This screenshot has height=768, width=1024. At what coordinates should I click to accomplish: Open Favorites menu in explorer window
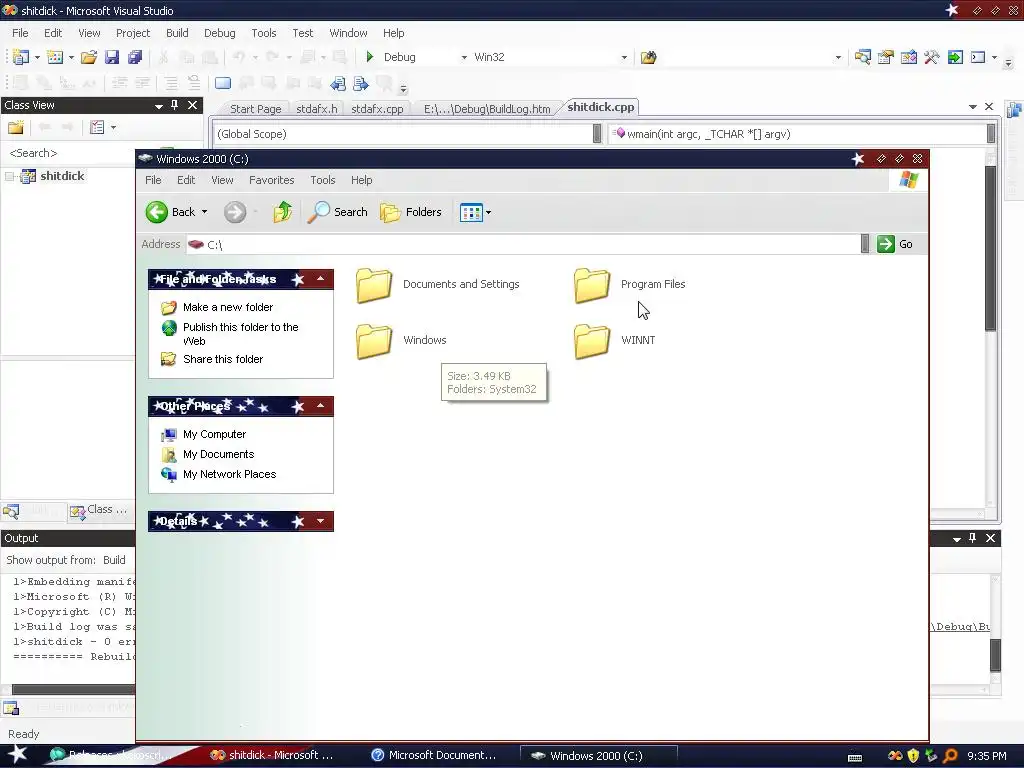coord(272,180)
